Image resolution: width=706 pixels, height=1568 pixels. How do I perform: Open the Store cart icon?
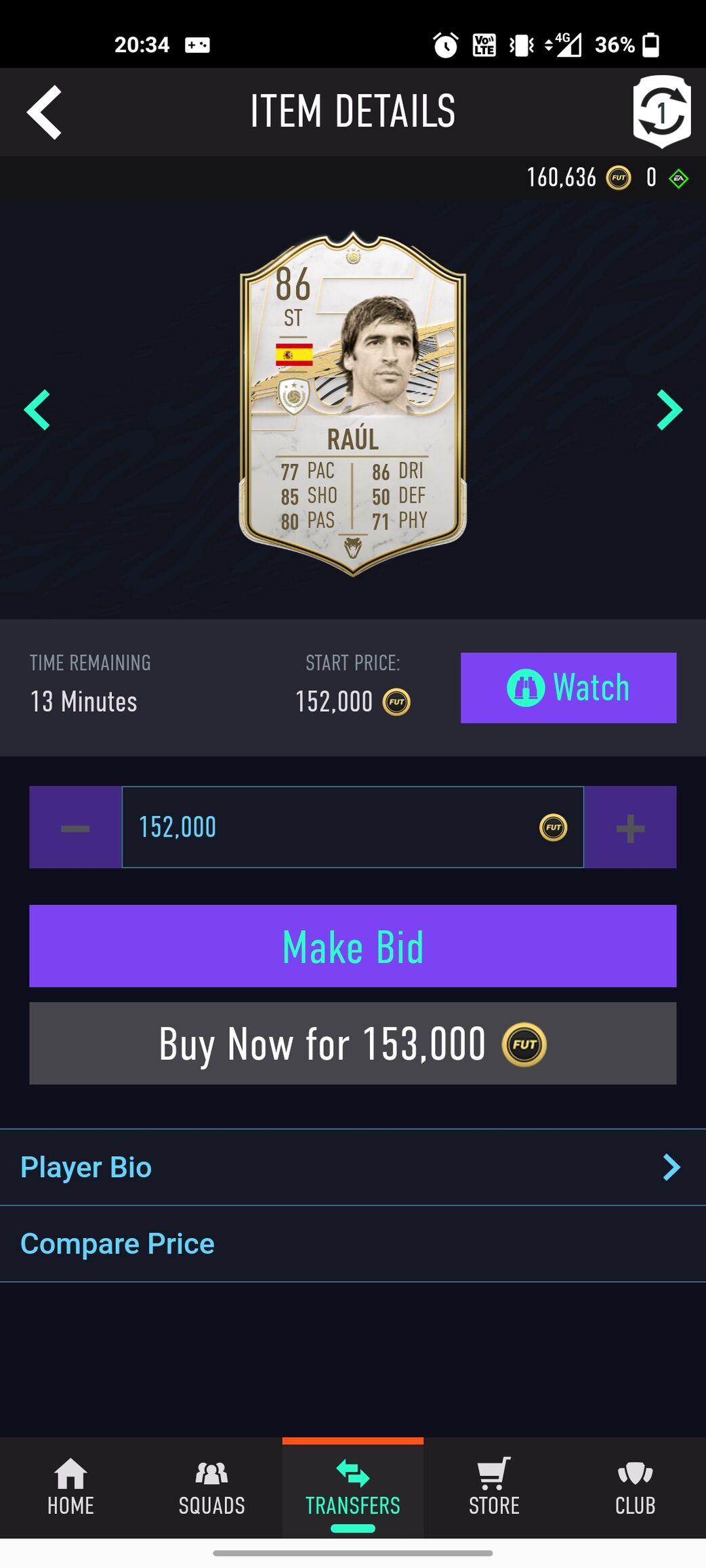click(494, 1474)
